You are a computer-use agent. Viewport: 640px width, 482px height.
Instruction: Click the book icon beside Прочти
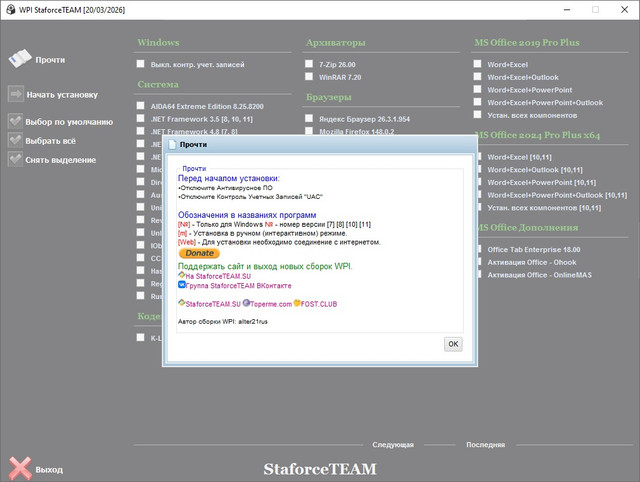coord(20,59)
